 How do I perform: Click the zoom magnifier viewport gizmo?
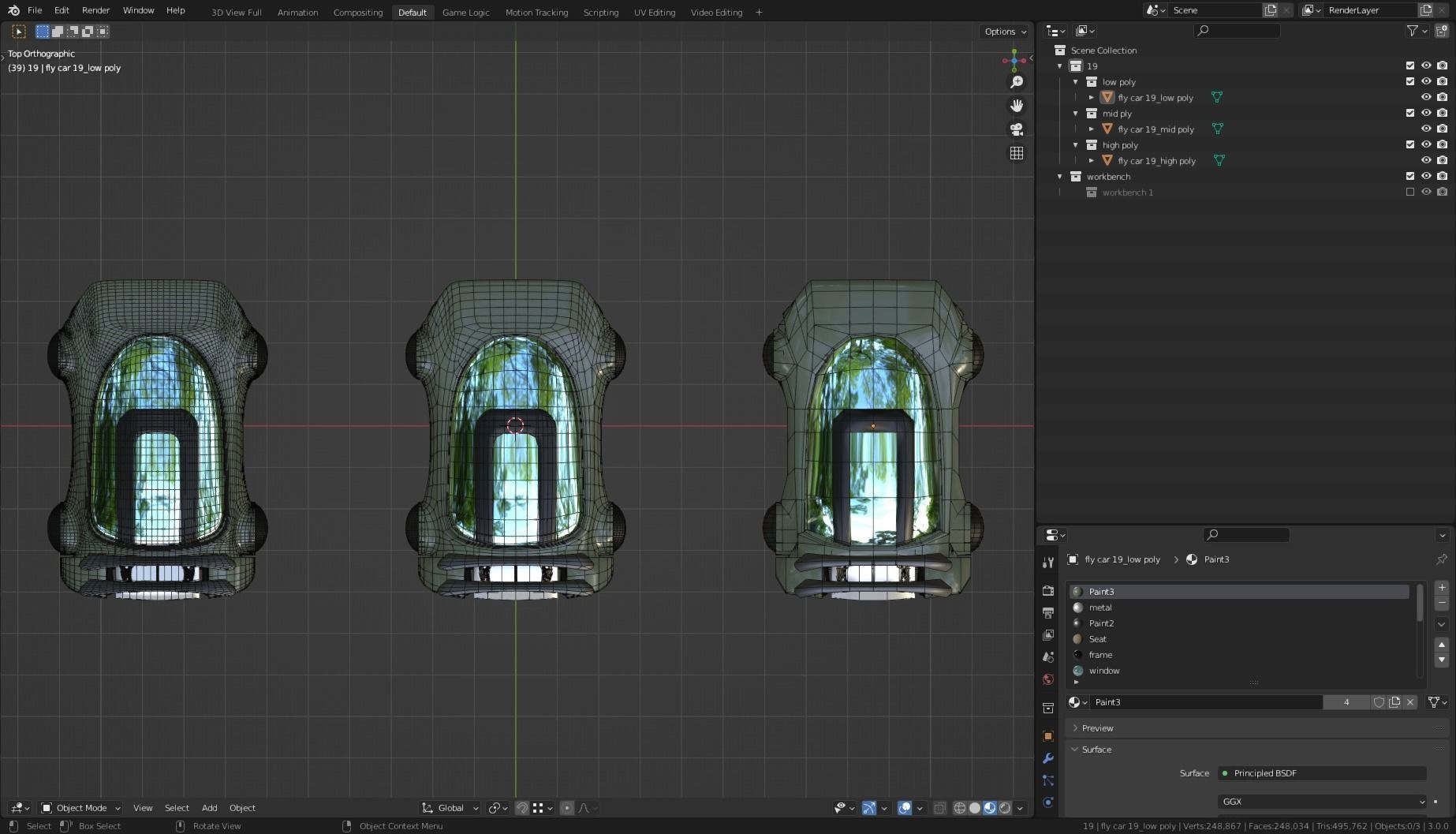point(1017,82)
